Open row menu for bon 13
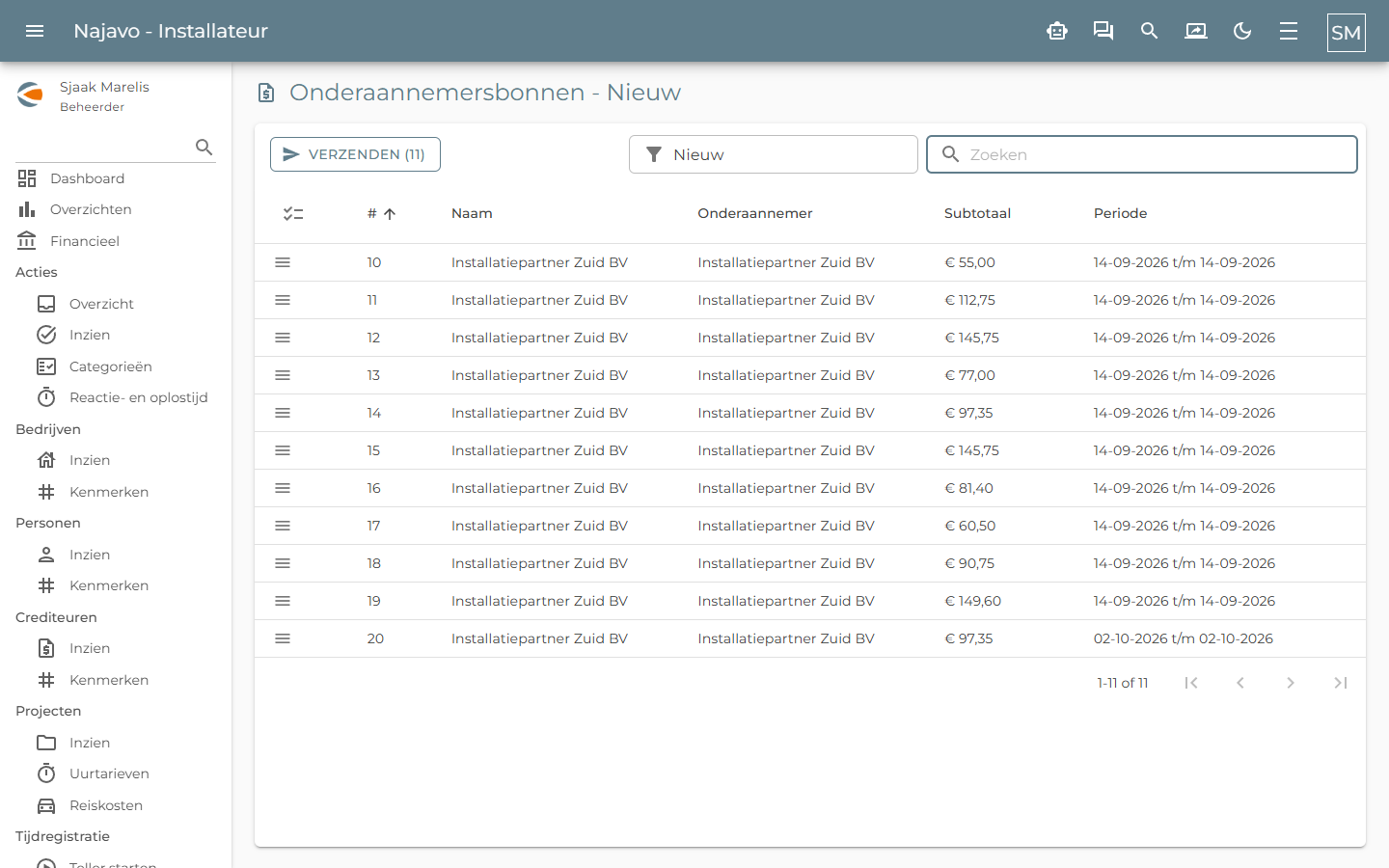Image resolution: width=1389 pixels, height=868 pixels. point(283,375)
